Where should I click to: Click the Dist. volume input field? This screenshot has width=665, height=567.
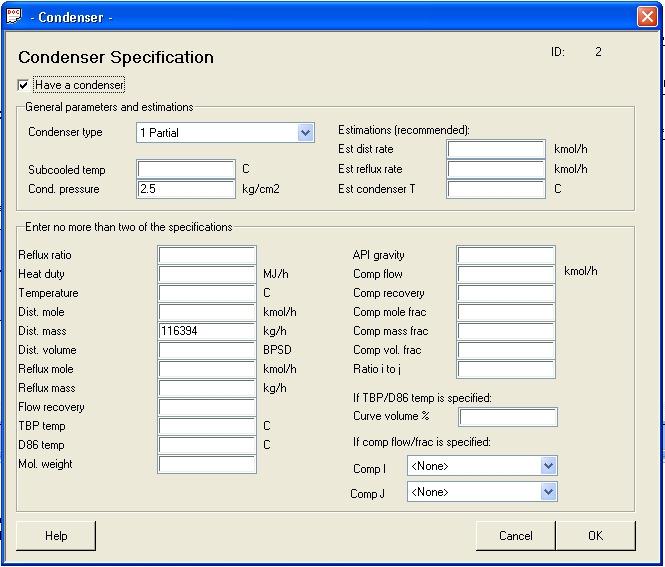point(207,350)
